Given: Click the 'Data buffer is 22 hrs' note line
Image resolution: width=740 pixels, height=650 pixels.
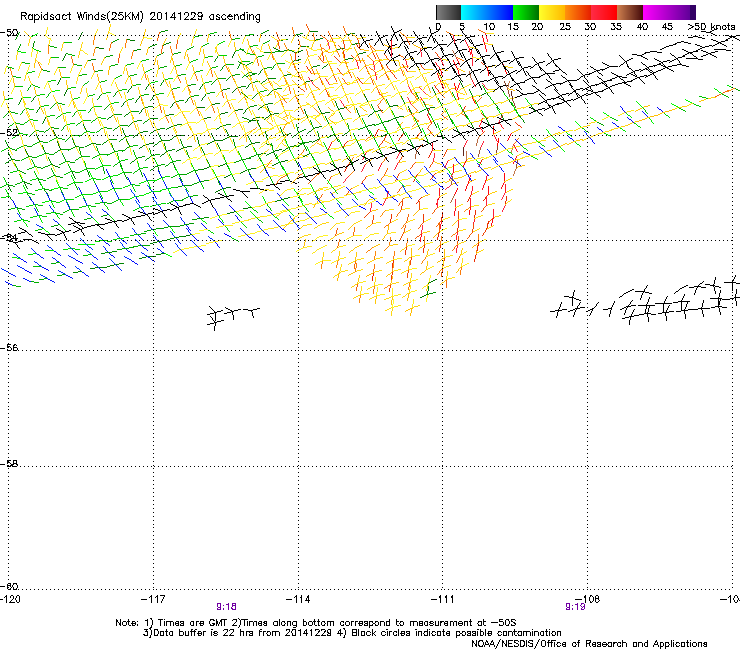Looking at the screenshot, I should 352,633.
